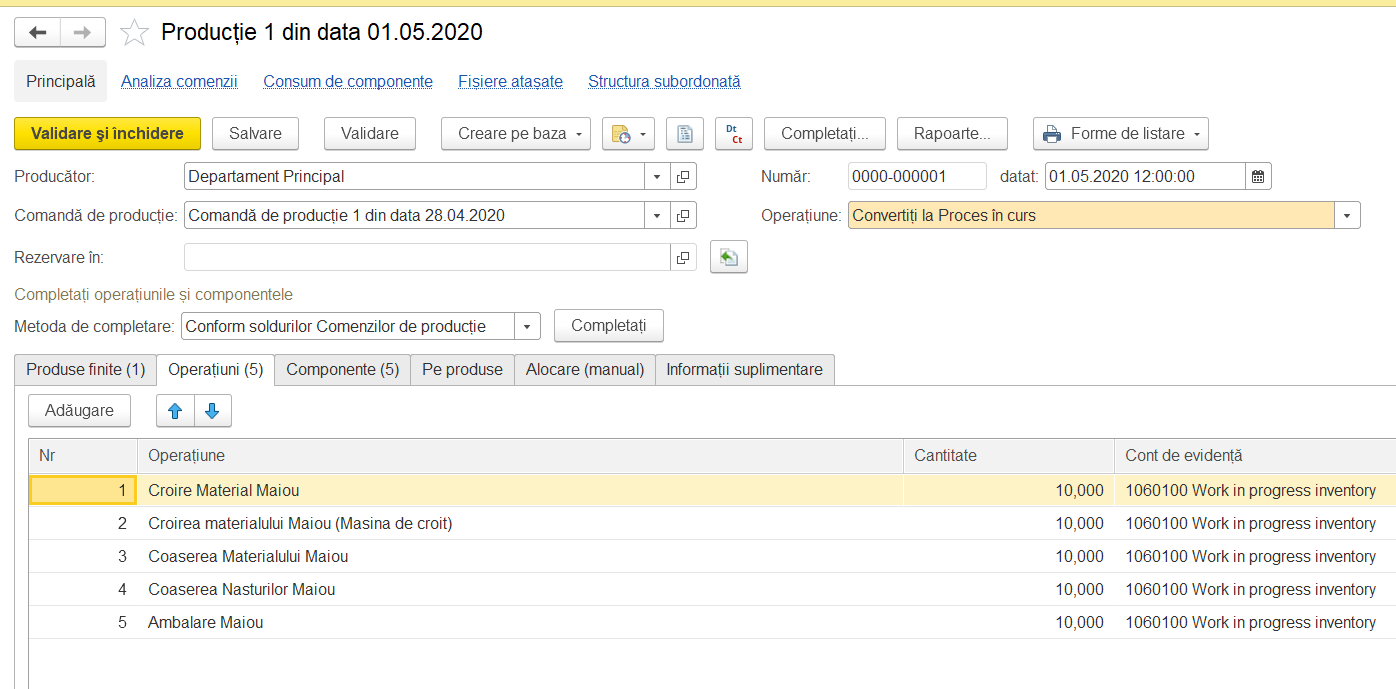Screen dimensions: 1396x689
Task: Open the Forme de listare dropdown
Action: (x=1121, y=133)
